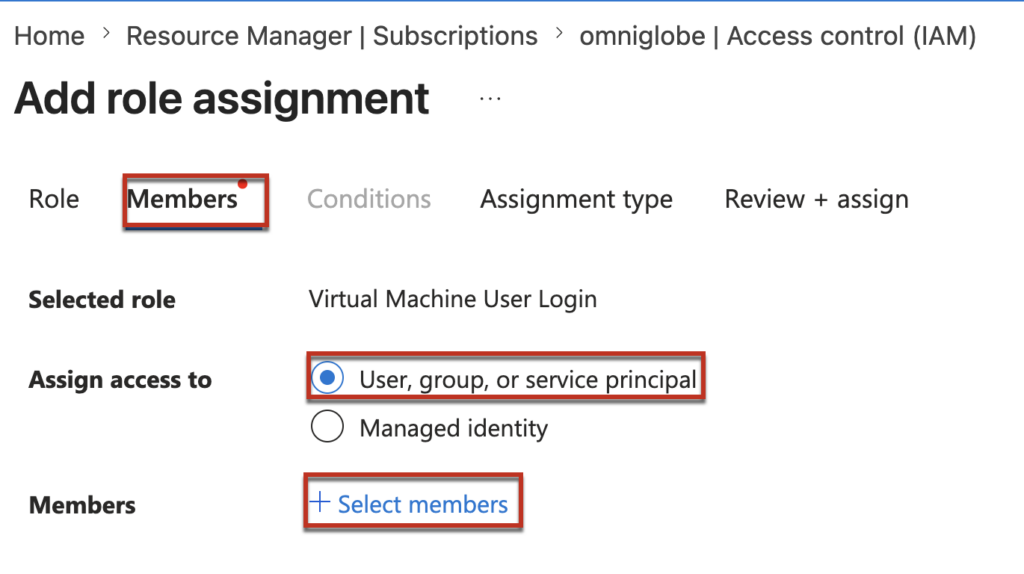The width and height of the screenshot is (1024, 574).
Task: Select User, group, or service principal option
Action: tap(326, 379)
